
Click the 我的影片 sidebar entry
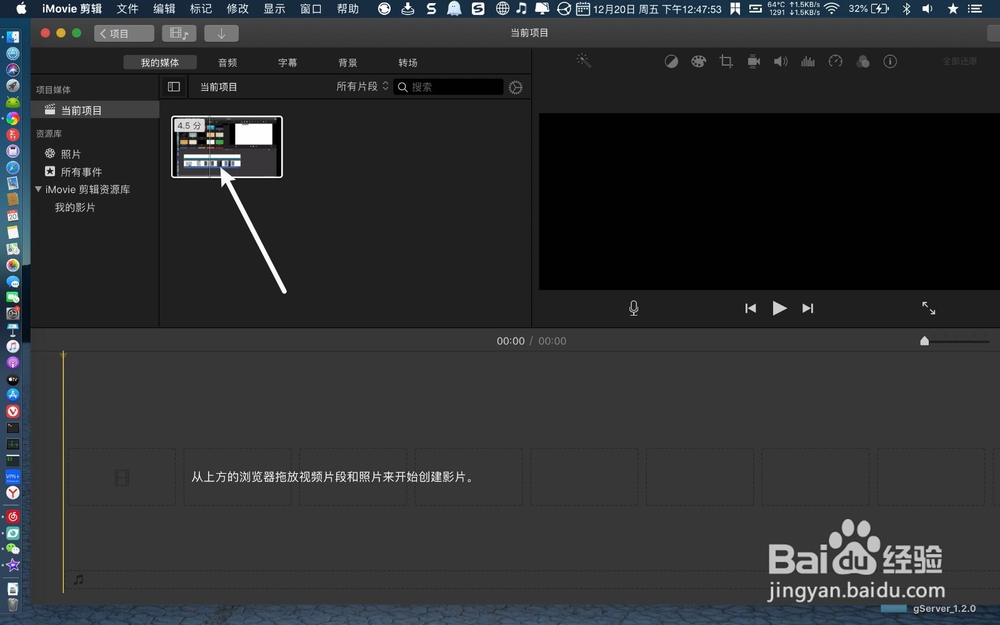tap(74, 207)
